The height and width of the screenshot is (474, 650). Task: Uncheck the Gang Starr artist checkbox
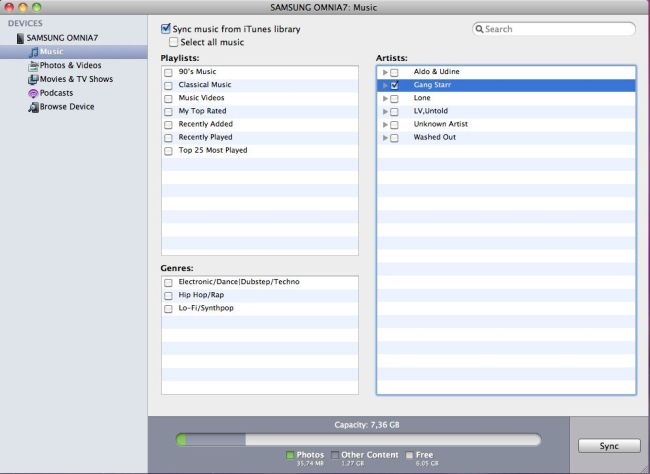point(395,86)
